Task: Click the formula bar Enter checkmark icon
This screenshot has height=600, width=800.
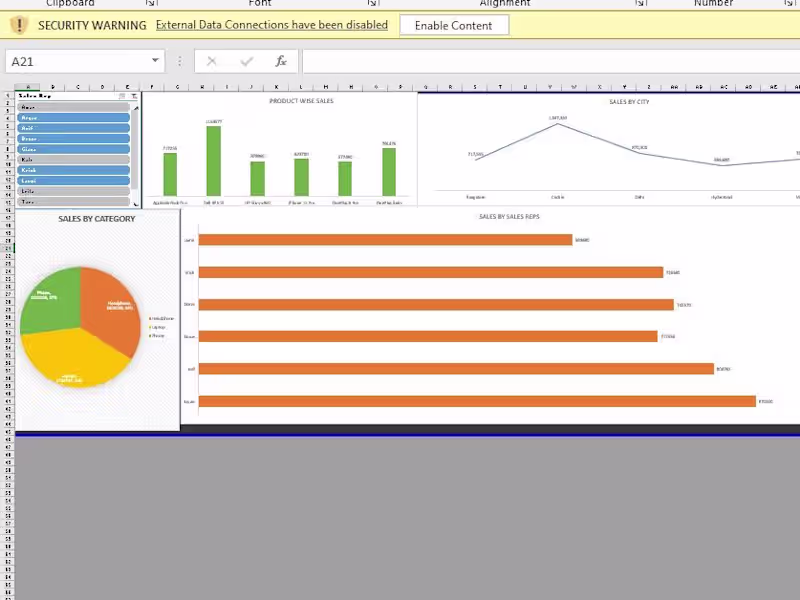Action: pos(246,62)
